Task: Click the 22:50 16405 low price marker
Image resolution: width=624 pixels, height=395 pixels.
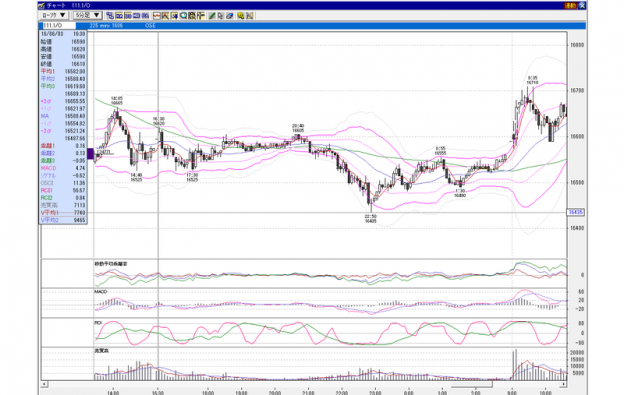Action: click(x=370, y=218)
